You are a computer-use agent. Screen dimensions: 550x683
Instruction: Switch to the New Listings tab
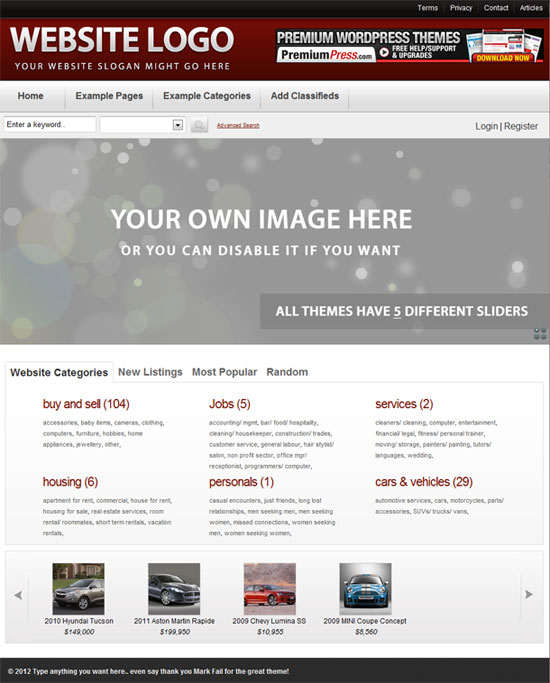pyautogui.click(x=150, y=372)
